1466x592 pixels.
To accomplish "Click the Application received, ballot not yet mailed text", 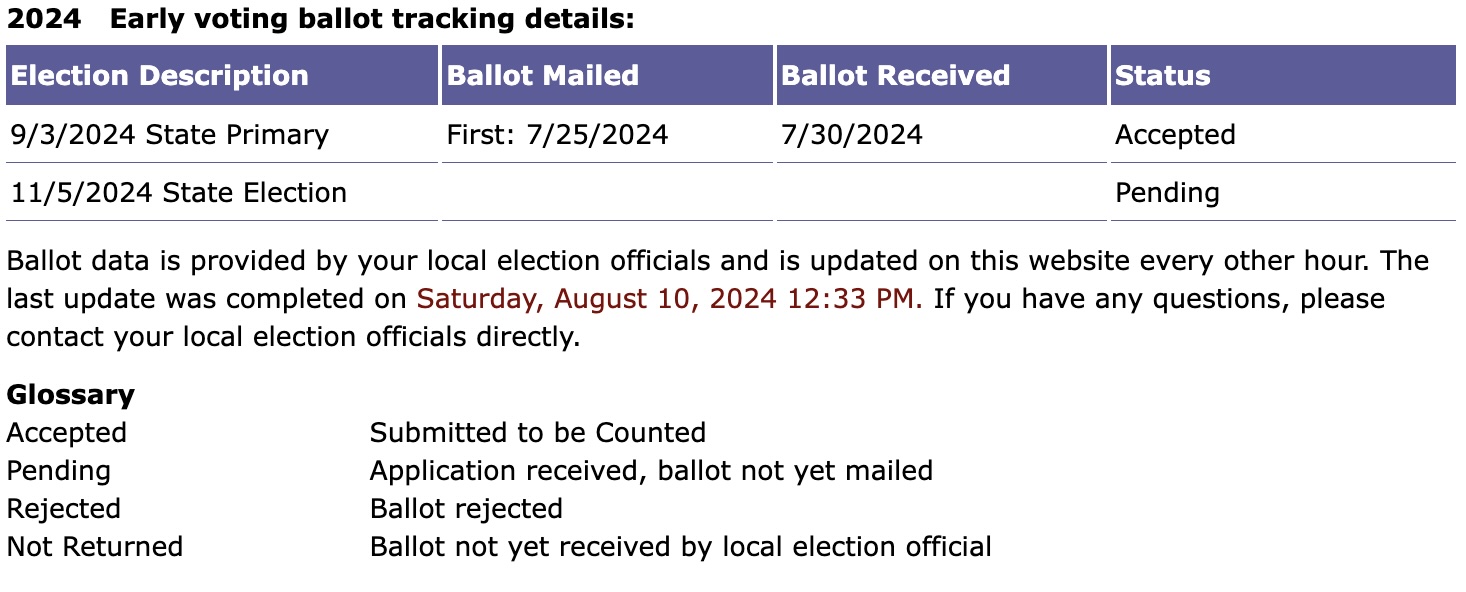I will (x=651, y=471).
